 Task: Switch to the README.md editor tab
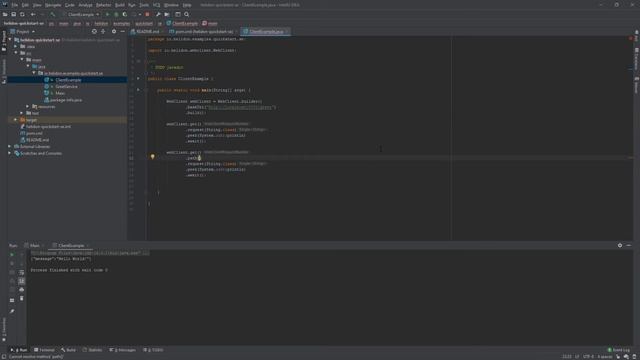click(147, 31)
